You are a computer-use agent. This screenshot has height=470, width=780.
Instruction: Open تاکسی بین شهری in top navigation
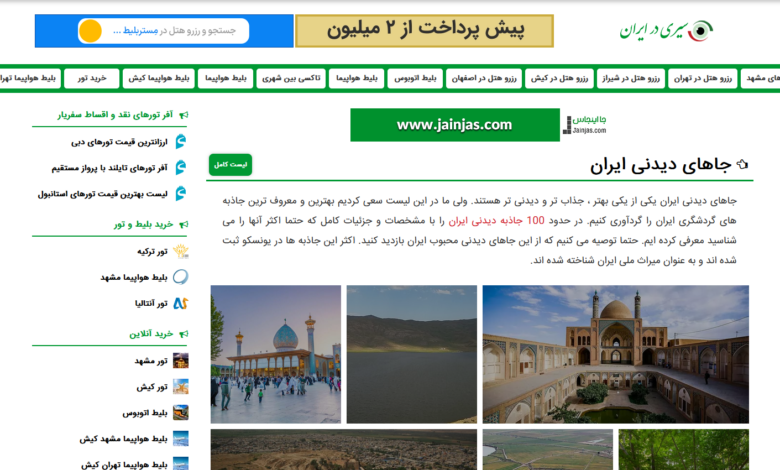(x=291, y=78)
